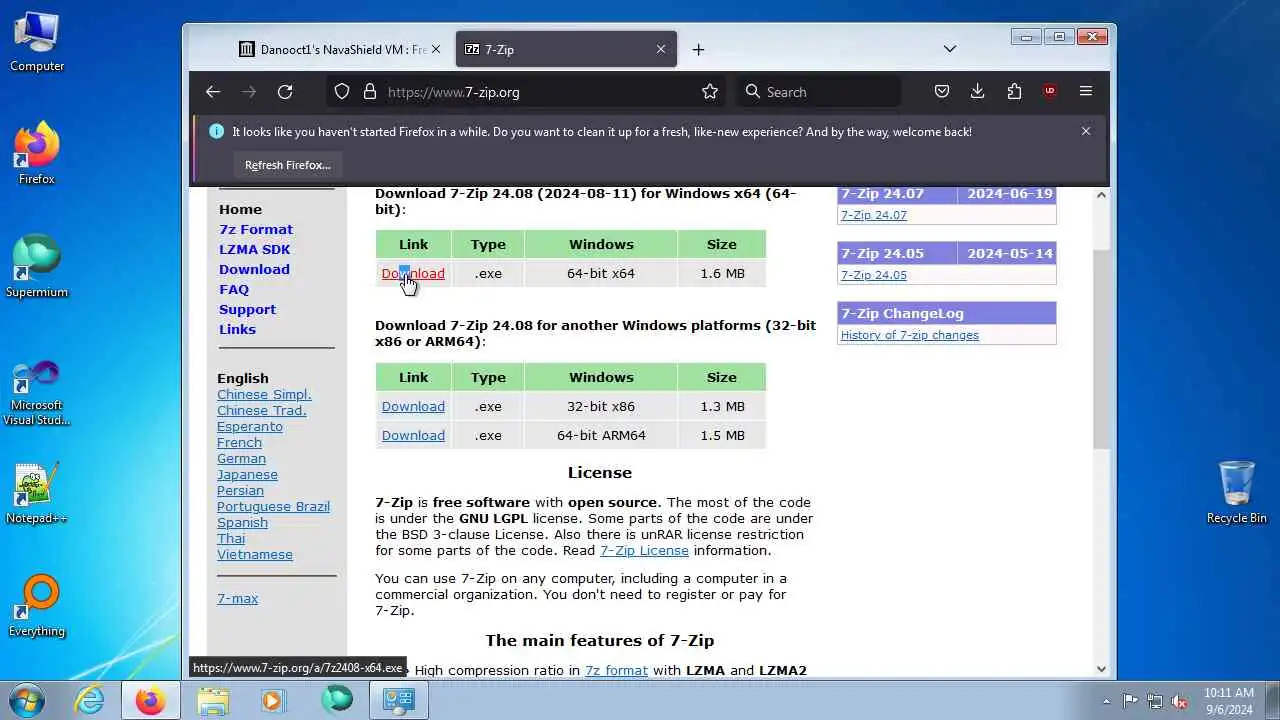The width and height of the screenshot is (1280, 720).
Task: Open the uBlock Origin extension icon
Action: [1050, 92]
